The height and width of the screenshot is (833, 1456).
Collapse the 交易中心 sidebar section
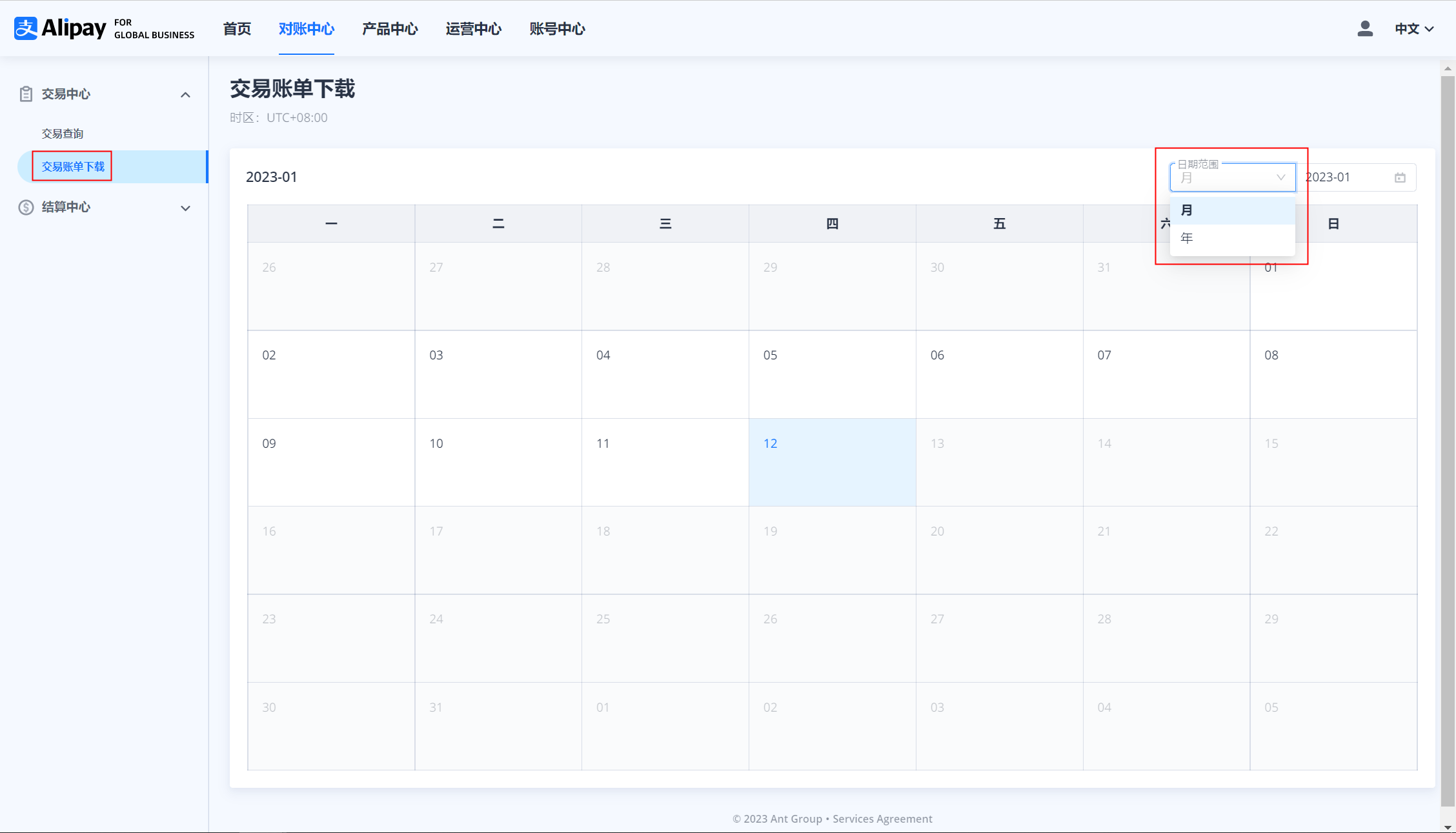coord(185,95)
